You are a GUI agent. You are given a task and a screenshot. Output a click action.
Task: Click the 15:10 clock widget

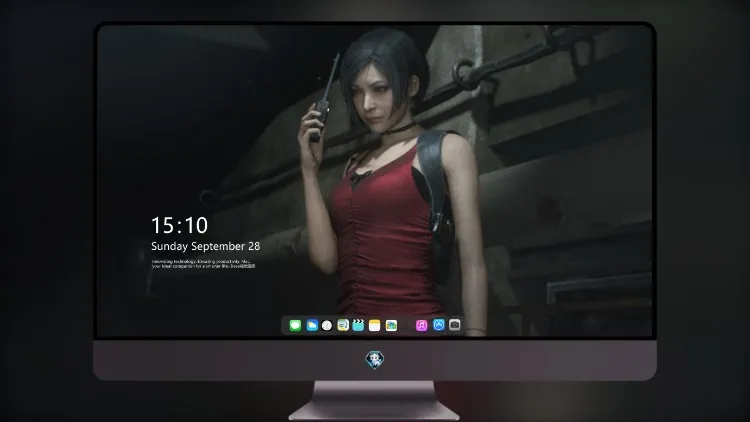coord(179,225)
